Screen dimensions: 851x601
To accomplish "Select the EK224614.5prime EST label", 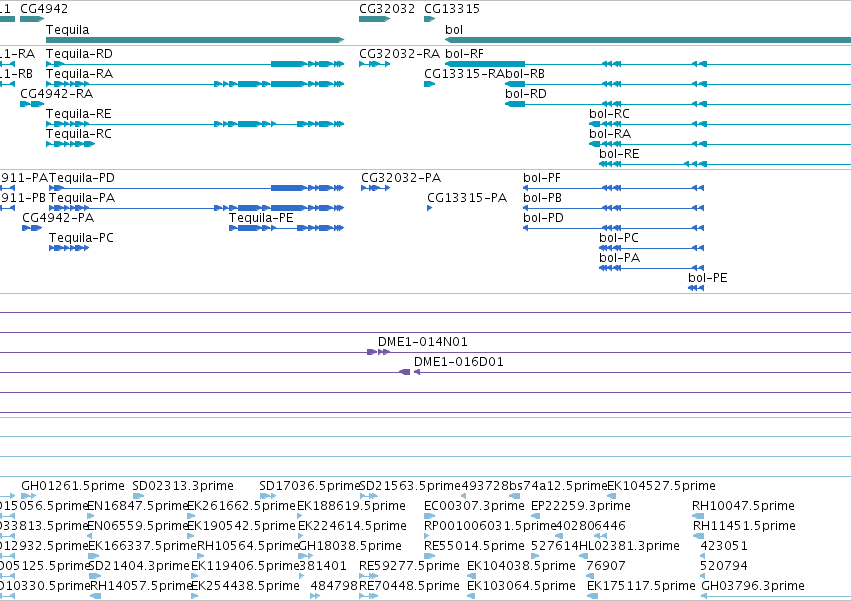I will click(x=352, y=526).
